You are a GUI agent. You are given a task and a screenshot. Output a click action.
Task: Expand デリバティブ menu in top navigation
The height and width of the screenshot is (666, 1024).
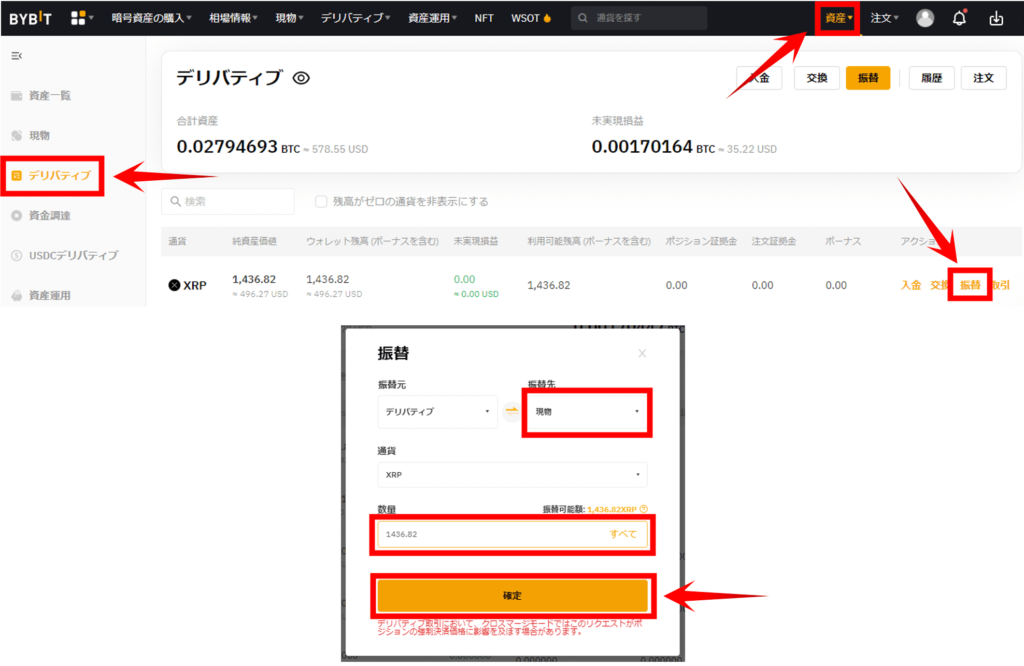(x=355, y=18)
